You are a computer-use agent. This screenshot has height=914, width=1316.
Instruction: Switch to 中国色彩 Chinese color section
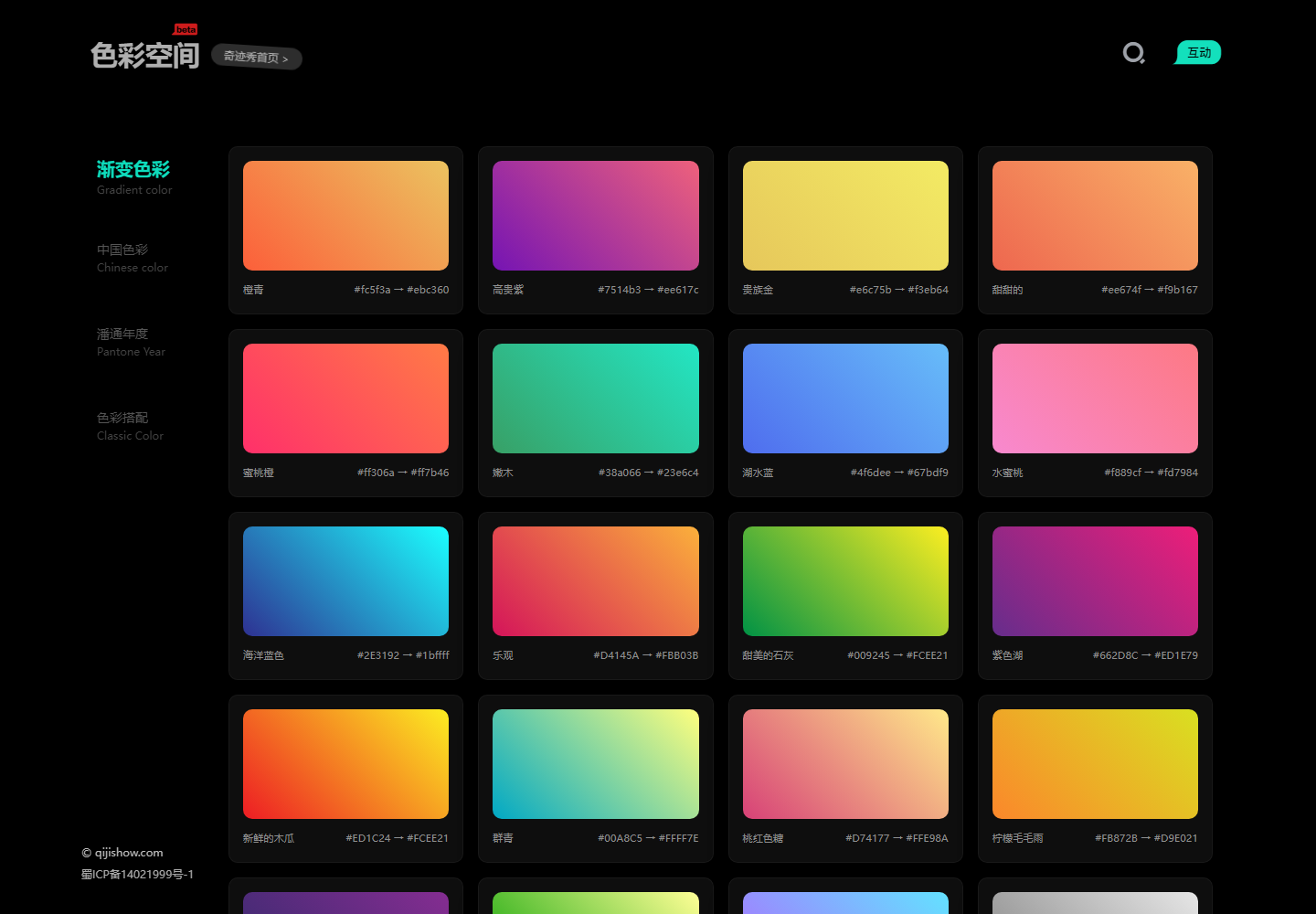tap(133, 258)
